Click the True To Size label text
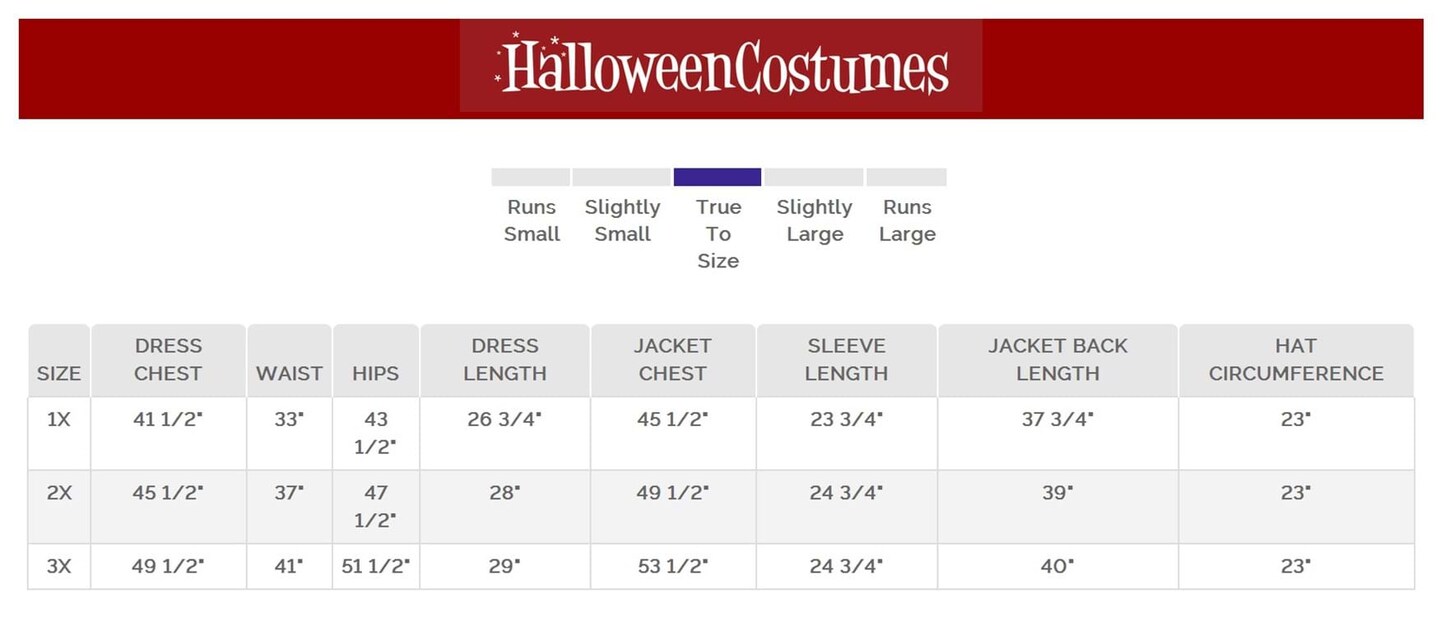 (x=718, y=234)
